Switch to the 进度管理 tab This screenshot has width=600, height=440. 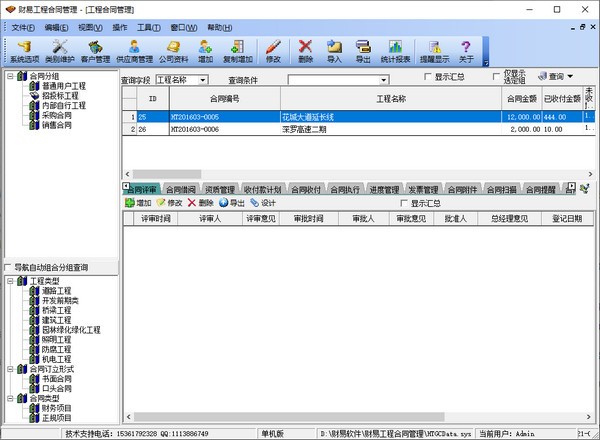(384, 189)
